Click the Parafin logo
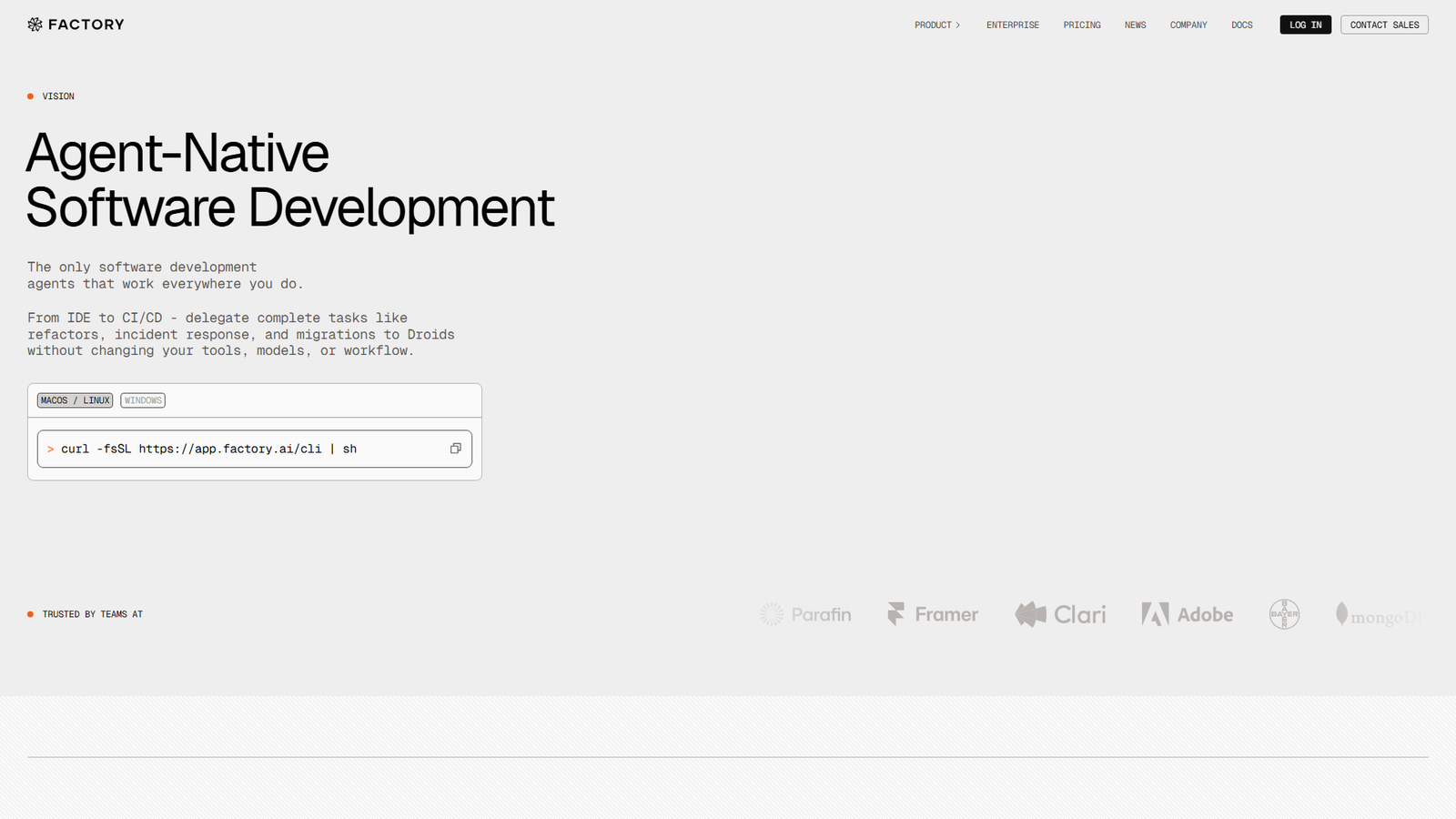 click(x=806, y=615)
